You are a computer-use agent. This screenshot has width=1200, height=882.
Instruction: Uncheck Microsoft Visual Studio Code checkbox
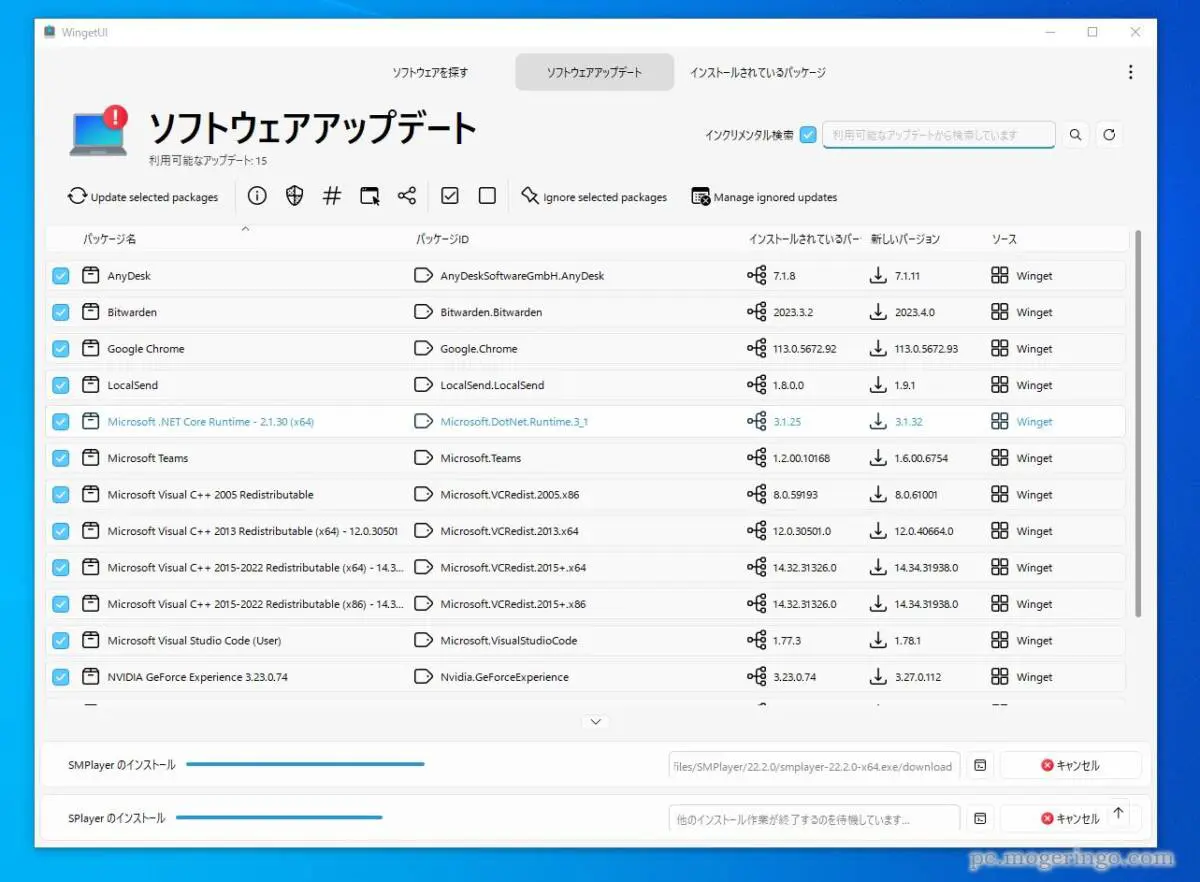tap(61, 641)
